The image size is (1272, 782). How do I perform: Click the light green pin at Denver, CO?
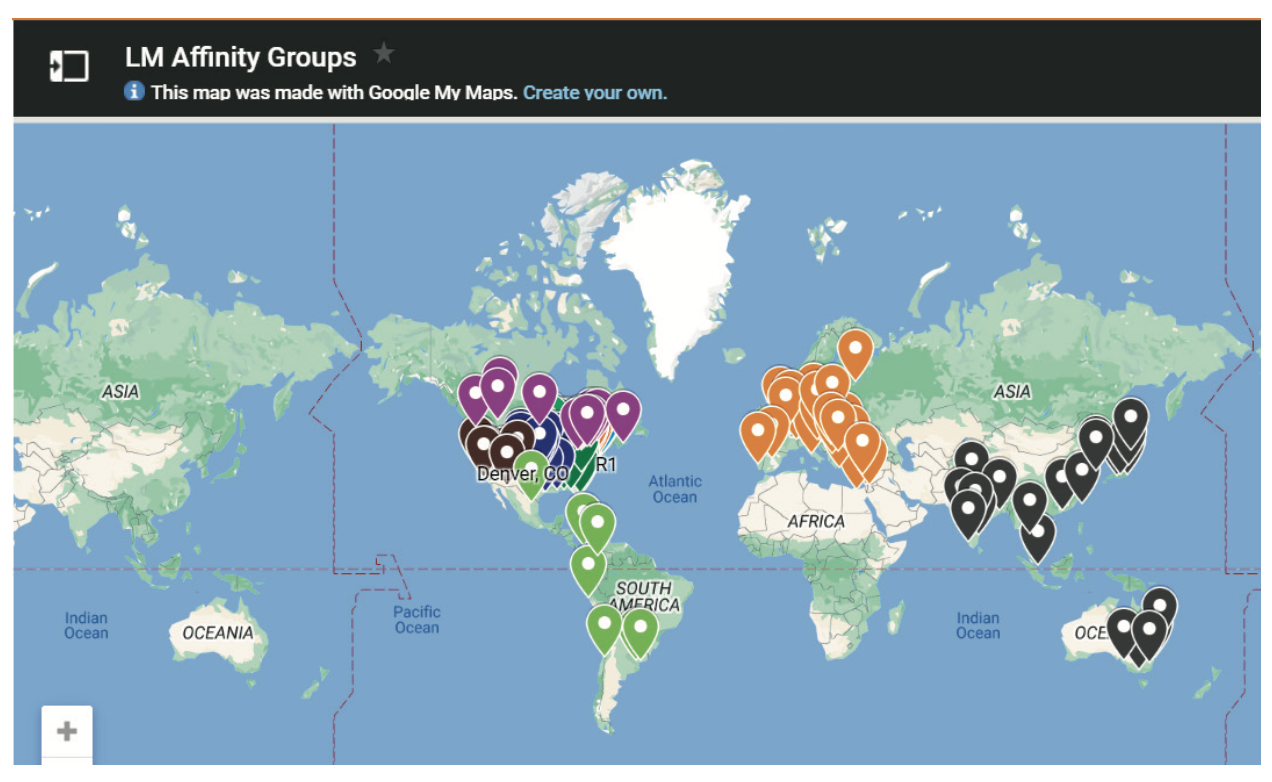coord(530,469)
